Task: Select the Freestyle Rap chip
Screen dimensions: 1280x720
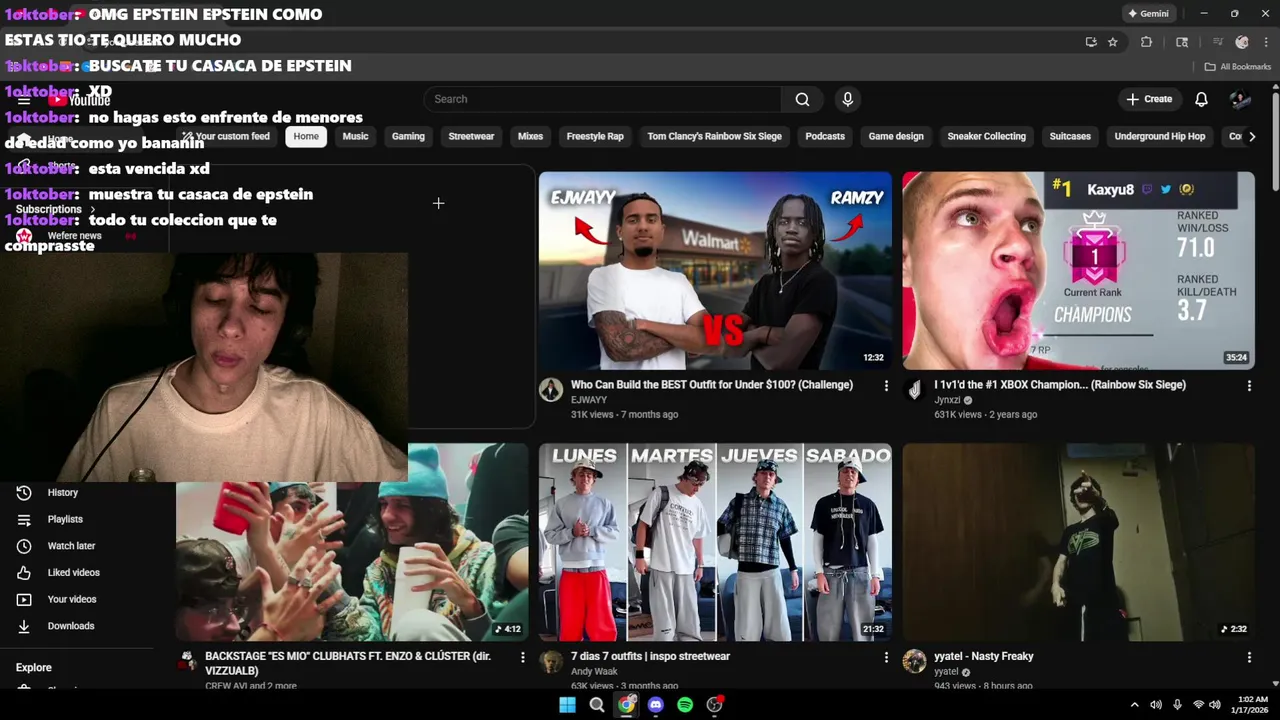Action: pyautogui.click(x=595, y=136)
